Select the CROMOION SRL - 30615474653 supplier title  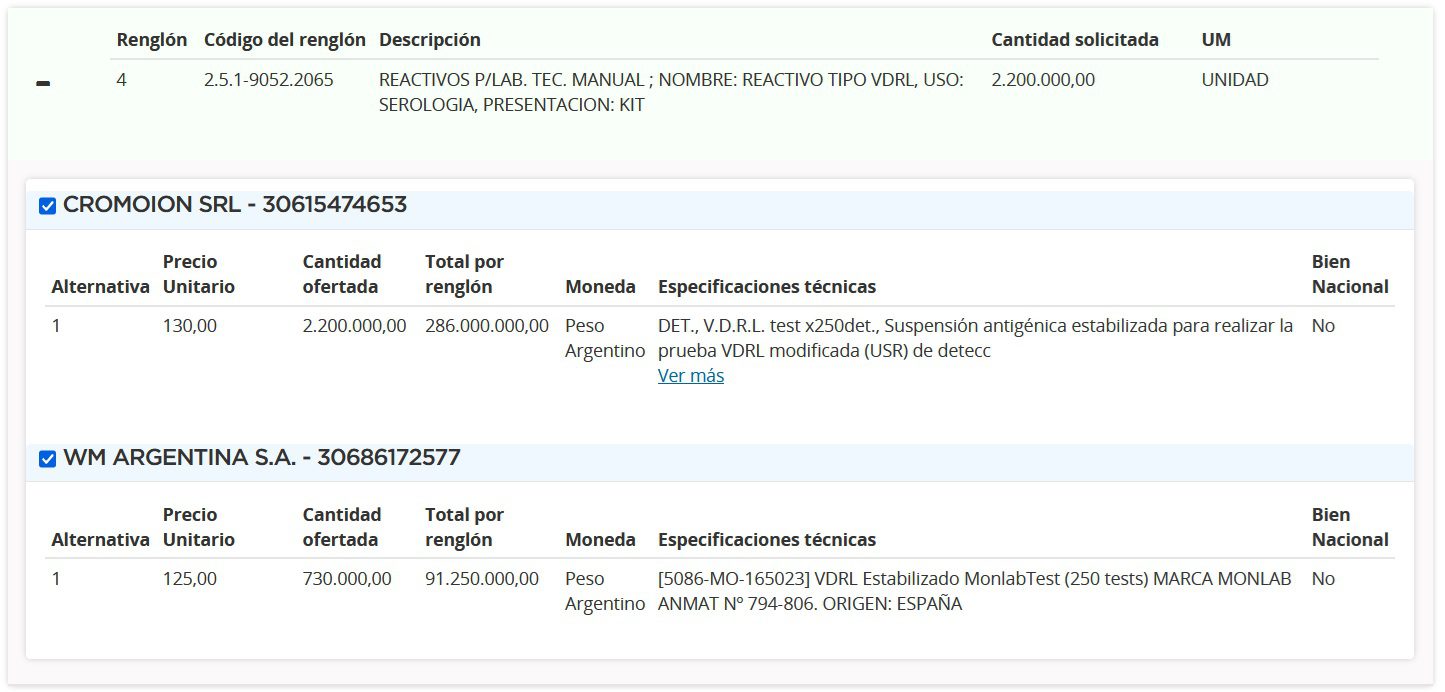pyautogui.click(x=235, y=205)
